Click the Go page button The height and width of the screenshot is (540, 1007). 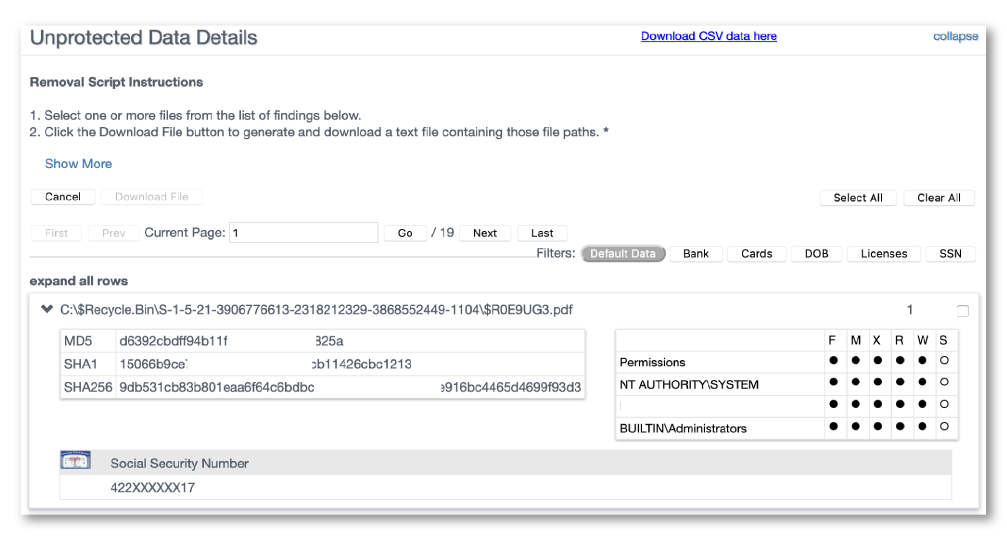[405, 233]
